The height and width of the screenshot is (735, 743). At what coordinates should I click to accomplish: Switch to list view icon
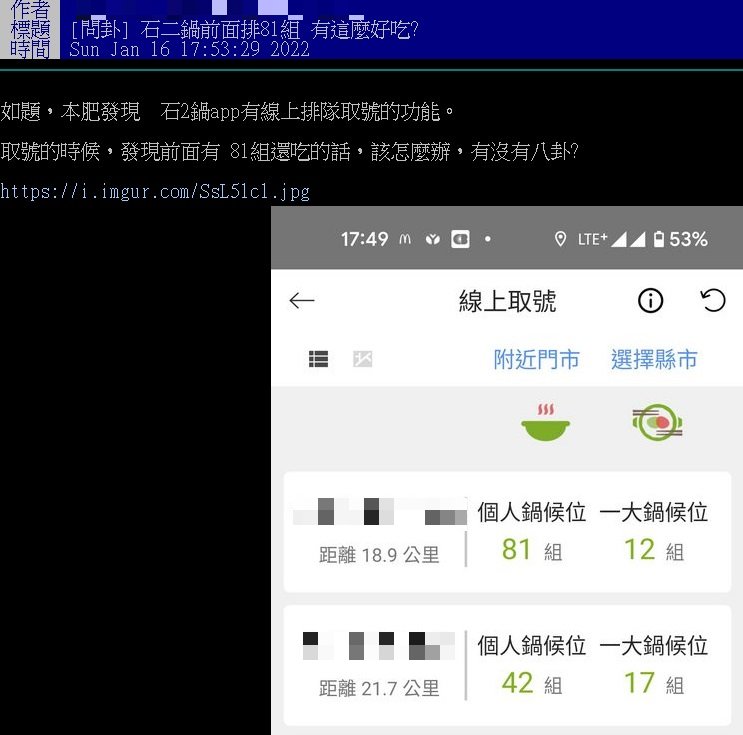click(318, 359)
